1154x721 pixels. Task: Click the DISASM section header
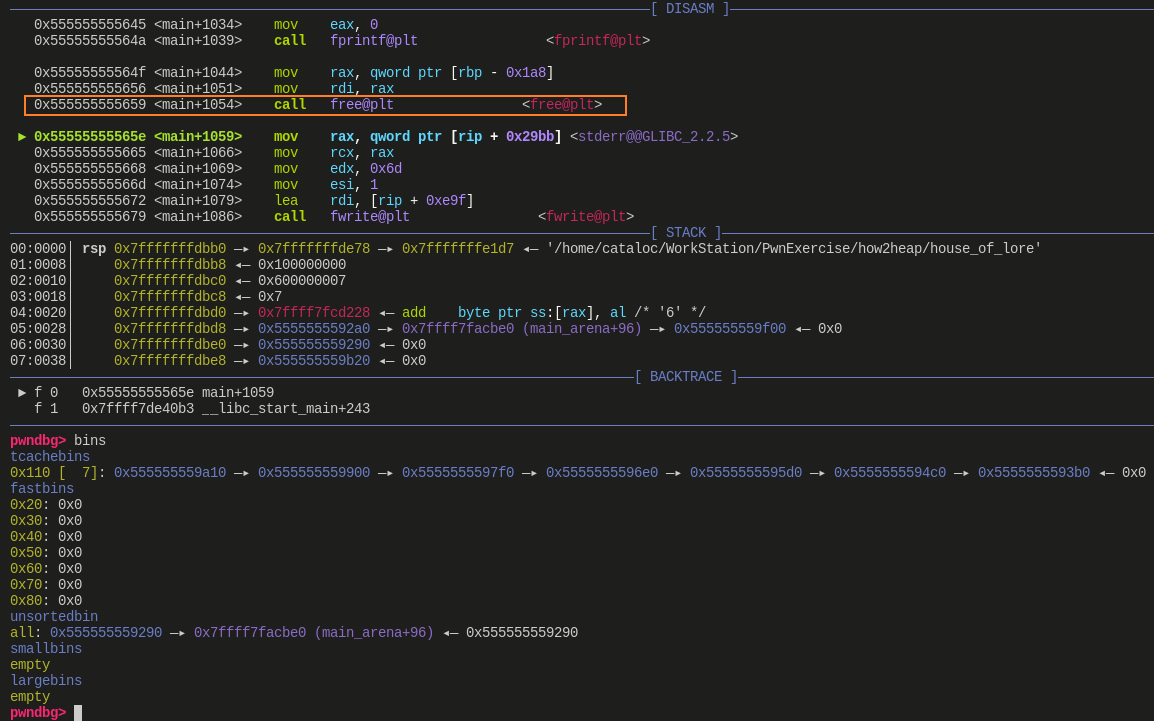689,9
